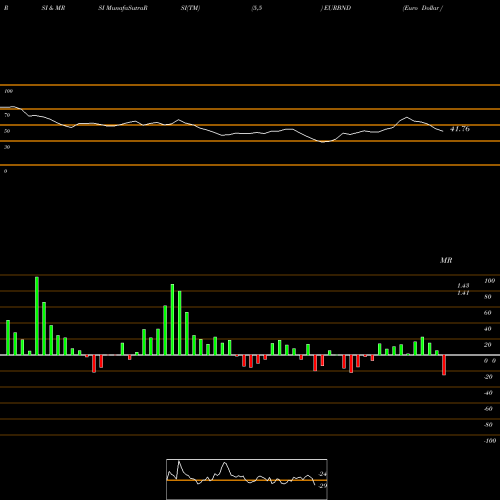Click 'SI(TM)' in the header
The width and height of the screenshot is (500, 500).
coord(190,8)
